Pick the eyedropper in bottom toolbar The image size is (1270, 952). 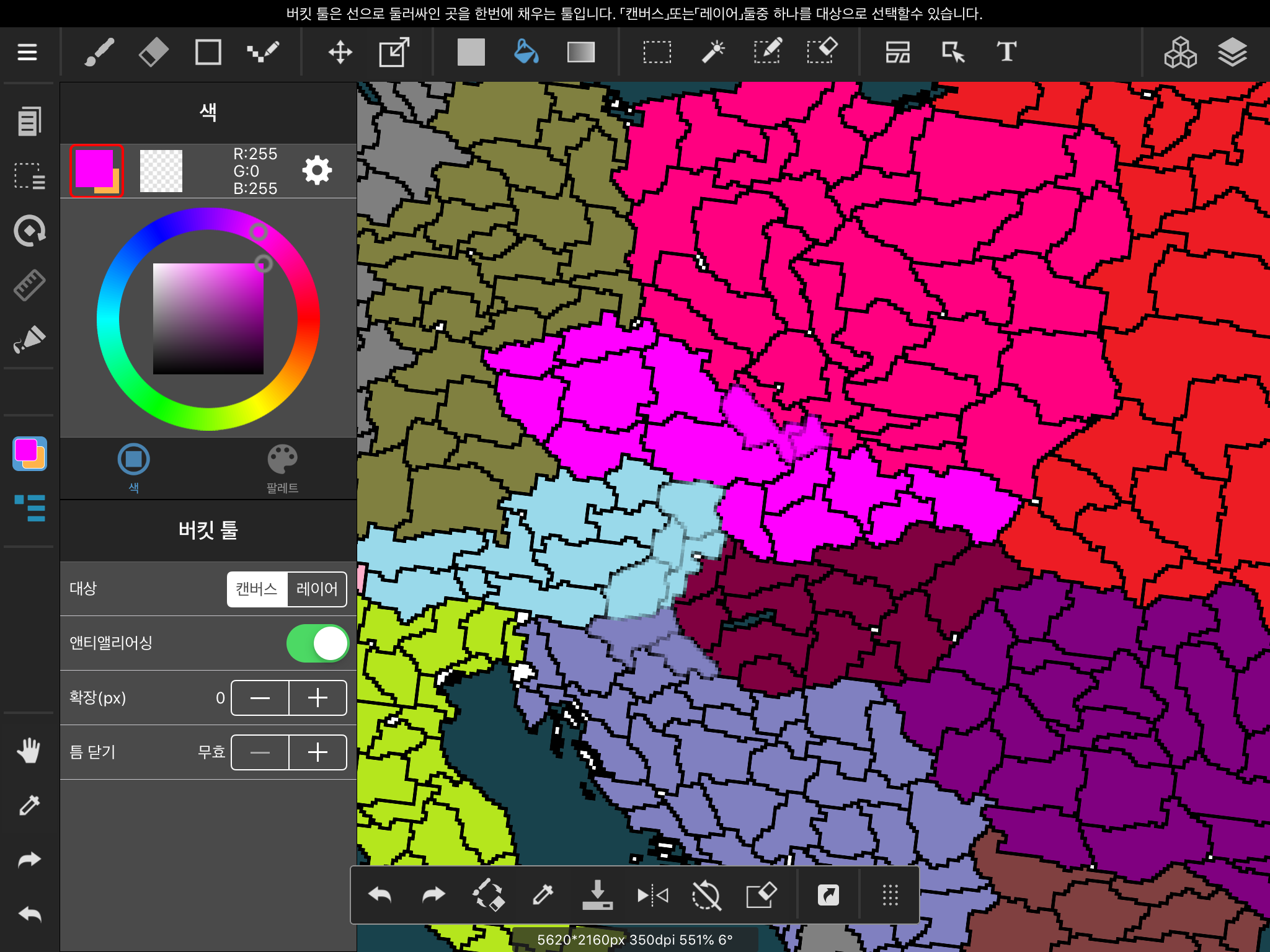[543, 895]
